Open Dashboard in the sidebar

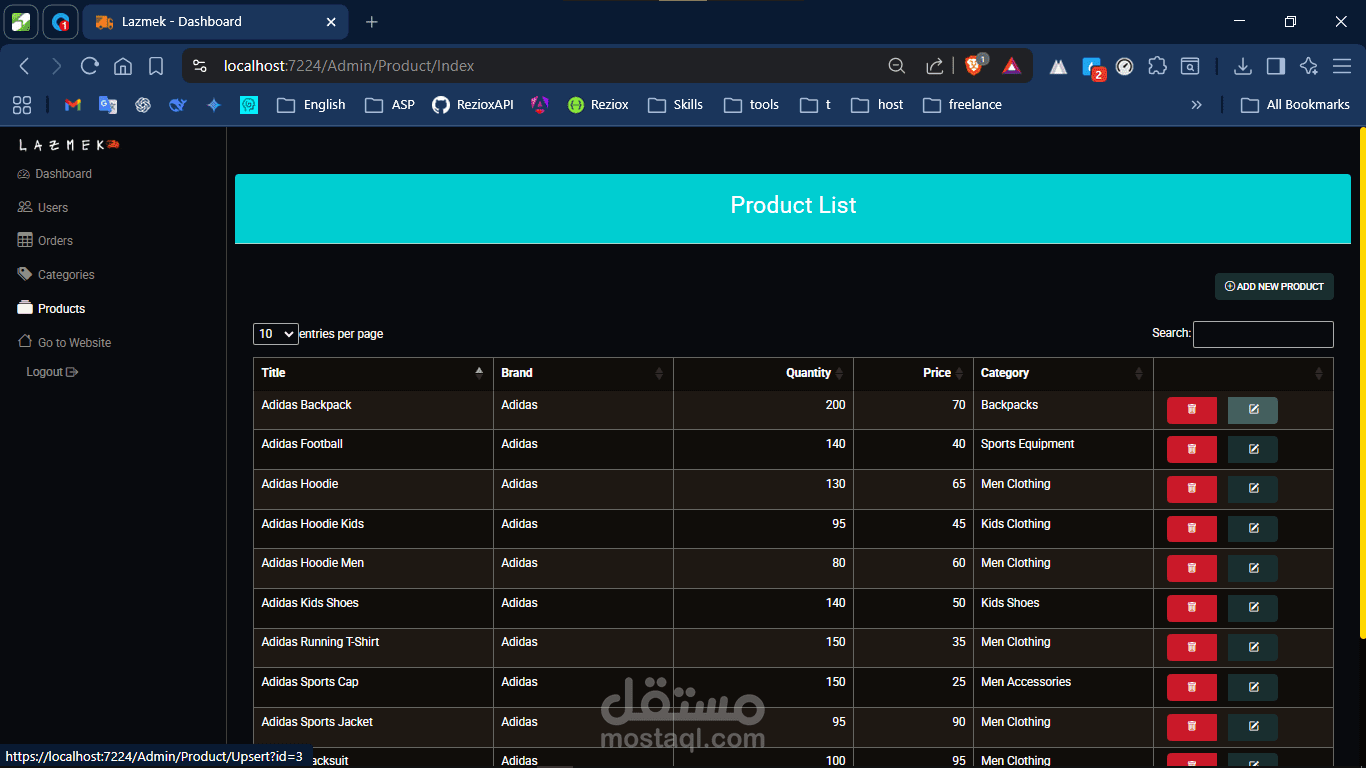(x=55, y=174)
